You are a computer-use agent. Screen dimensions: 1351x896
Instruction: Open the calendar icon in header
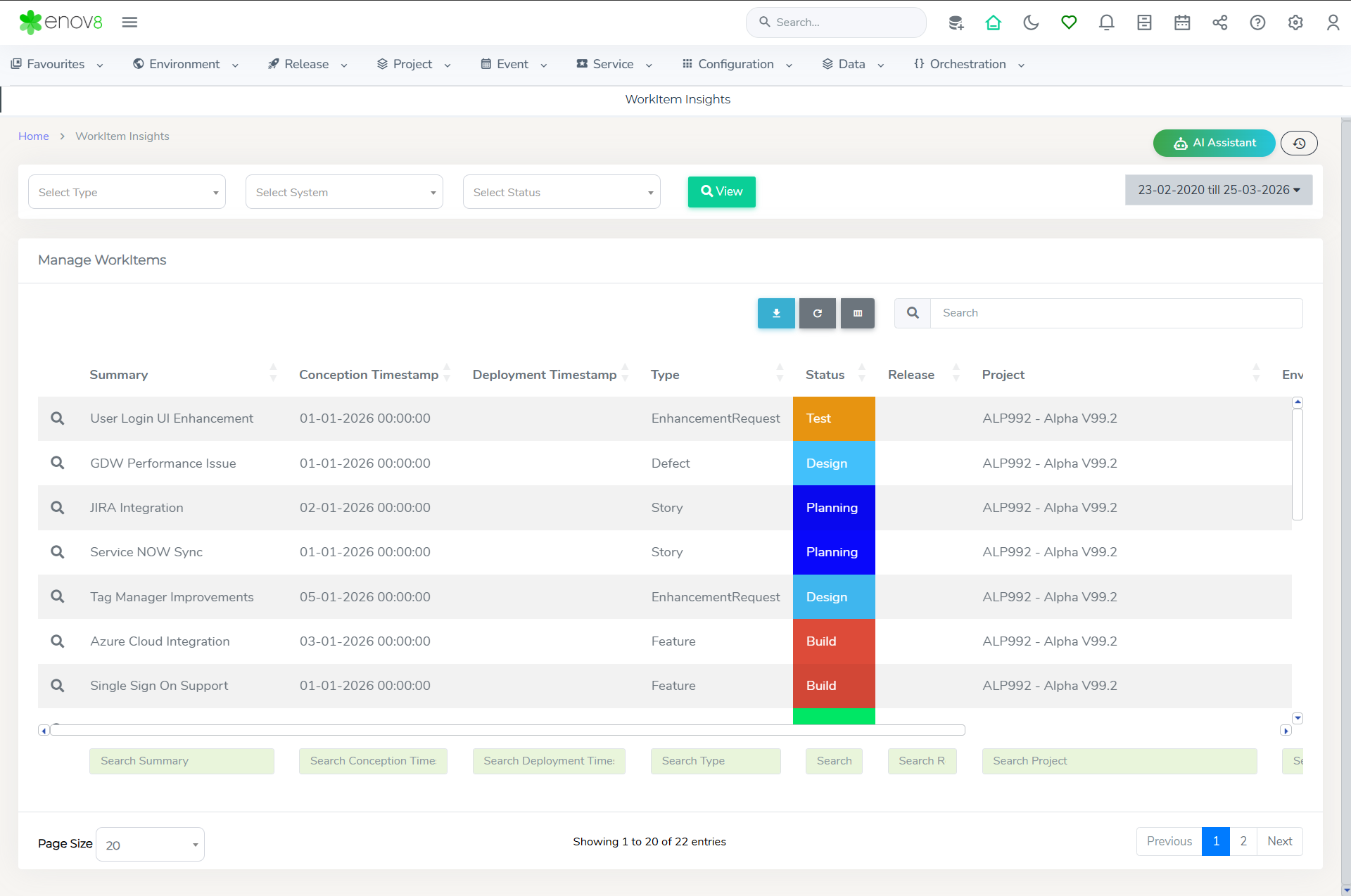1182,23
